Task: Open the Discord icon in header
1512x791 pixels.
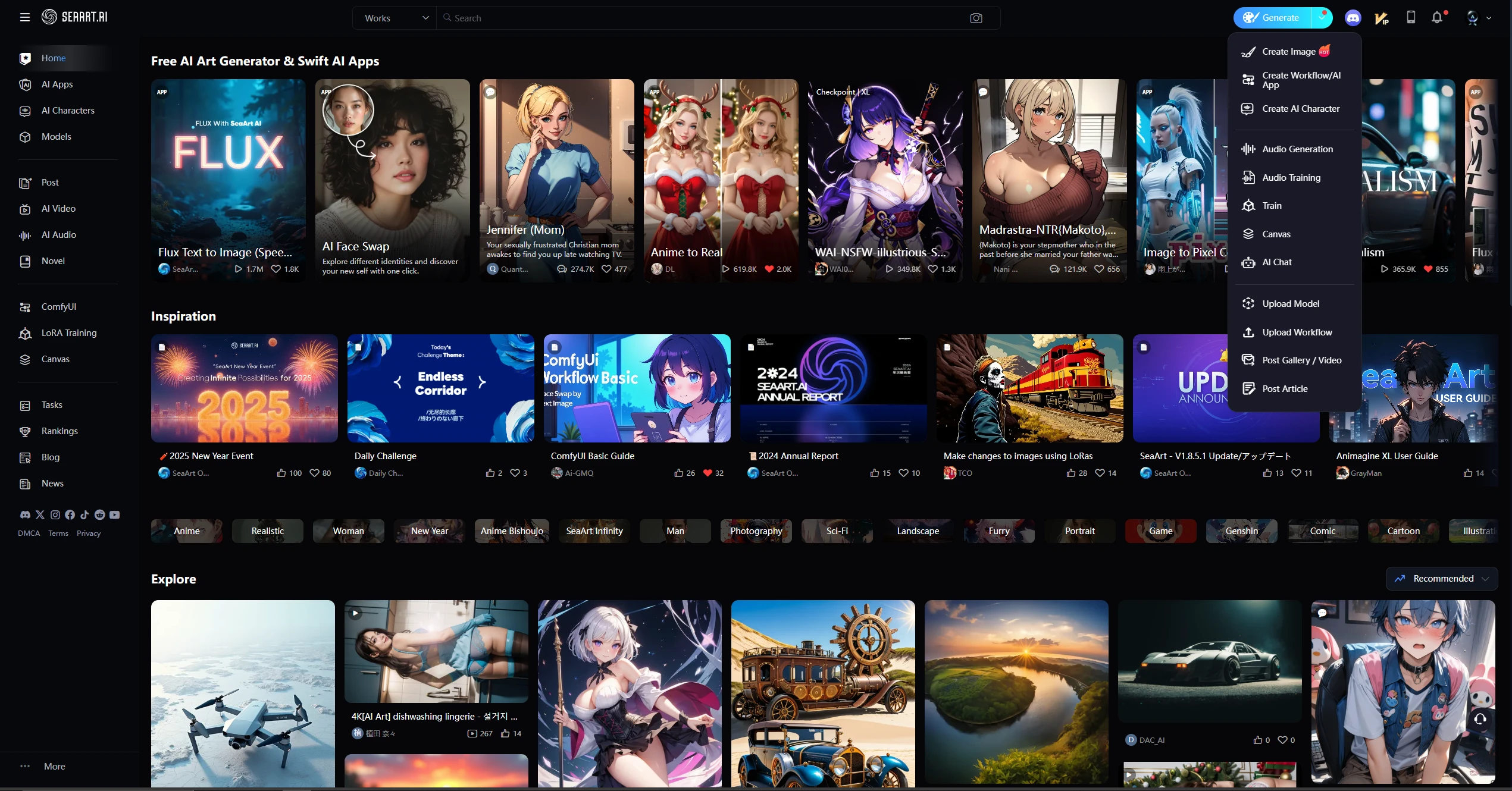Action: (x=1353, y=18)
